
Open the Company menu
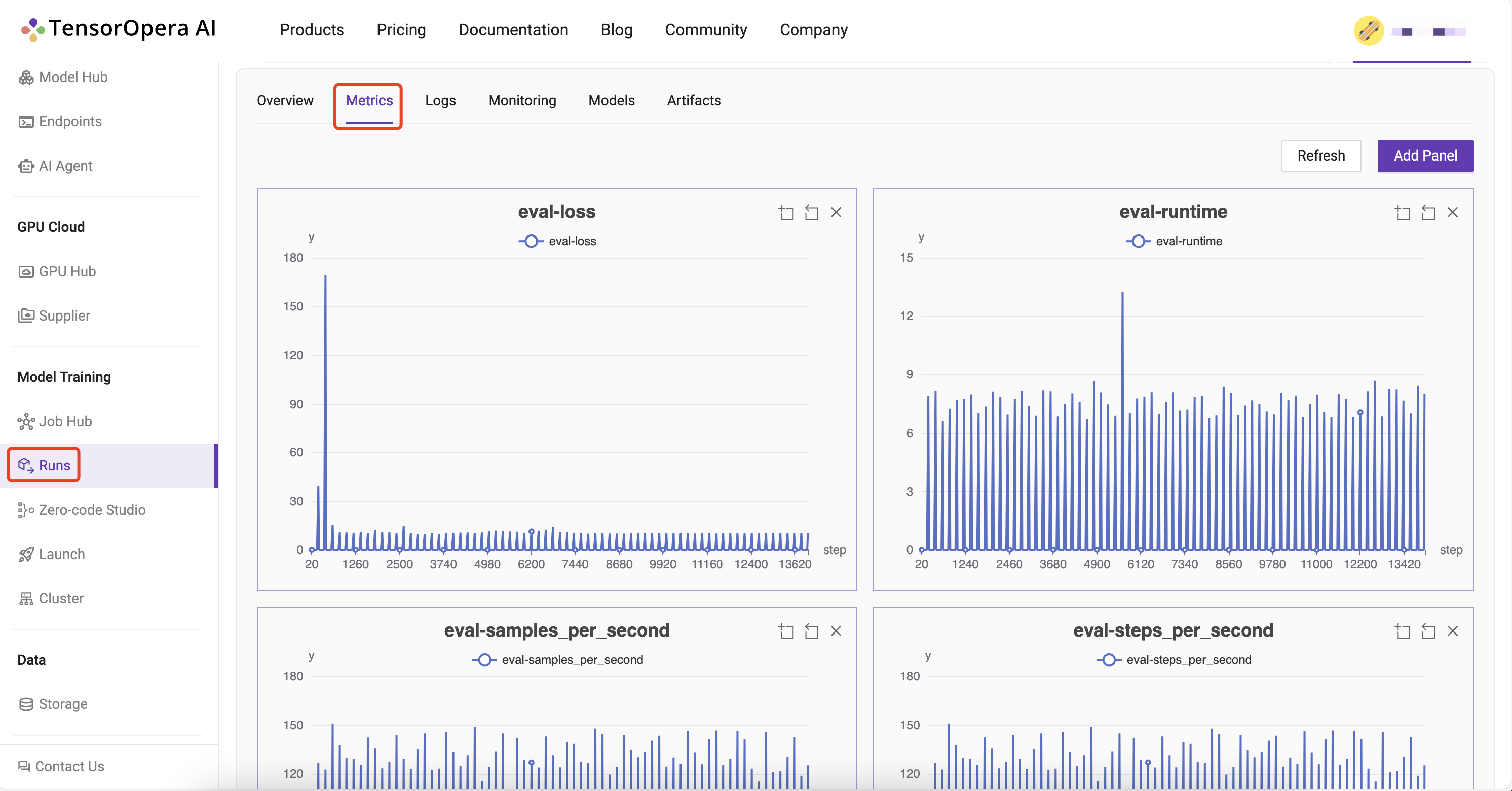813,30
